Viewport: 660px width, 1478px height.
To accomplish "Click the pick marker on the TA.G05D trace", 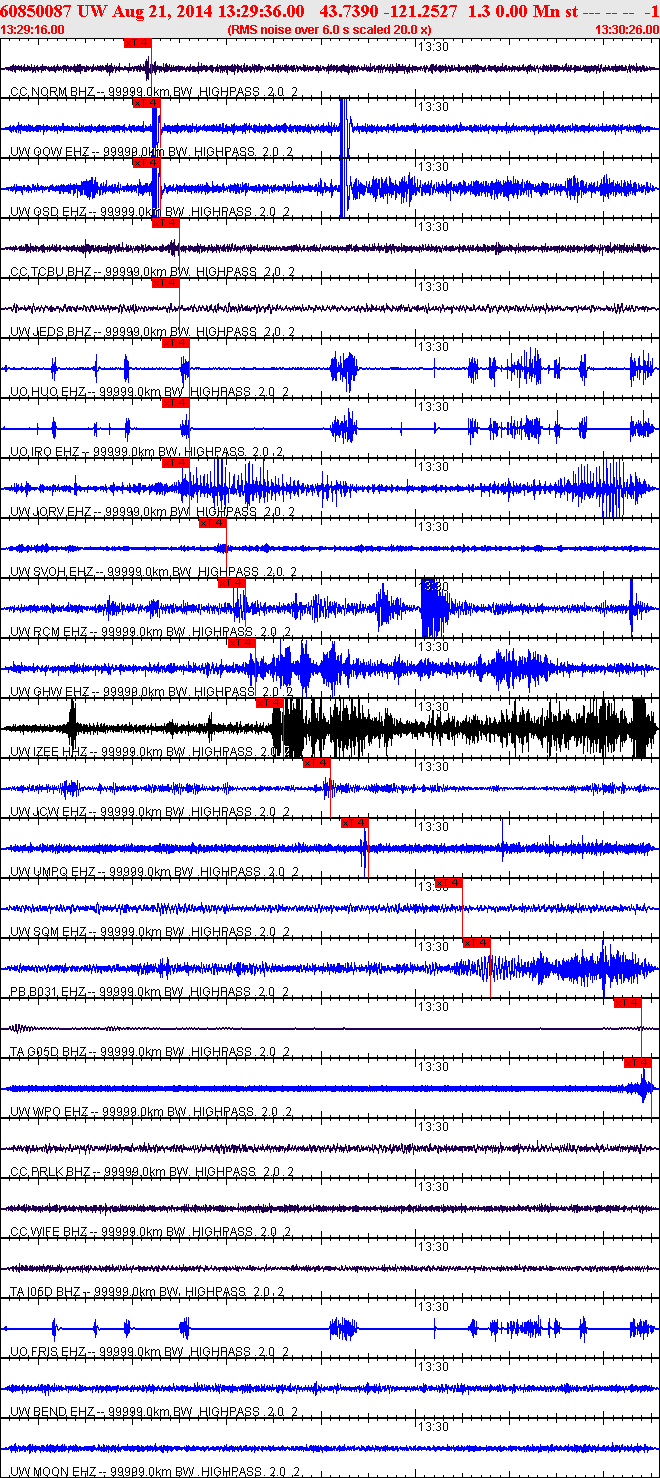I will (x=628, y=1003).
